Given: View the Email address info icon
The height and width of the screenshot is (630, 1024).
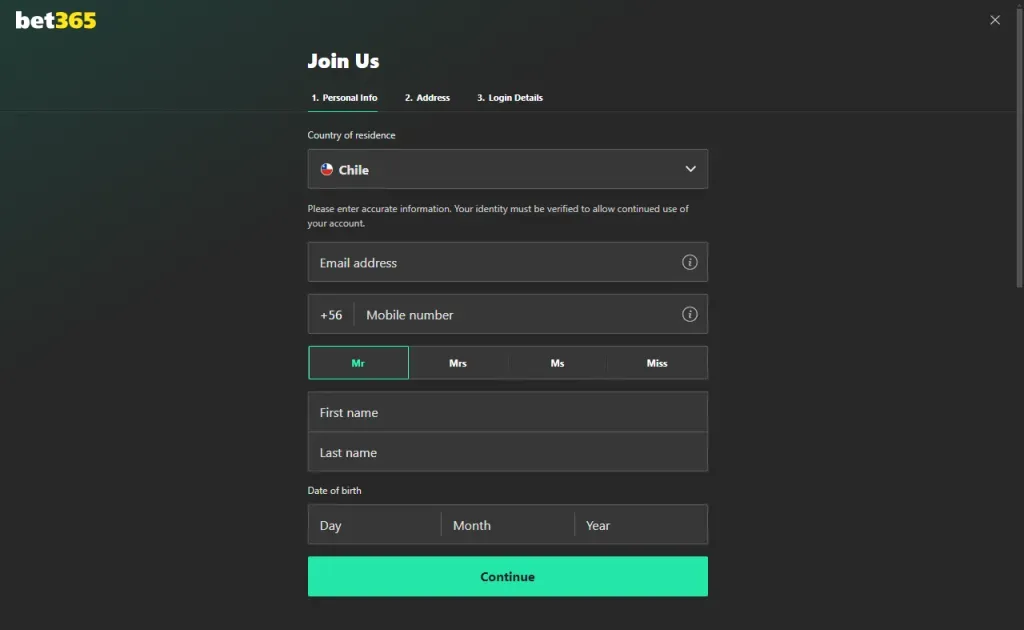Looking at the screenshot, I should 690,262.
